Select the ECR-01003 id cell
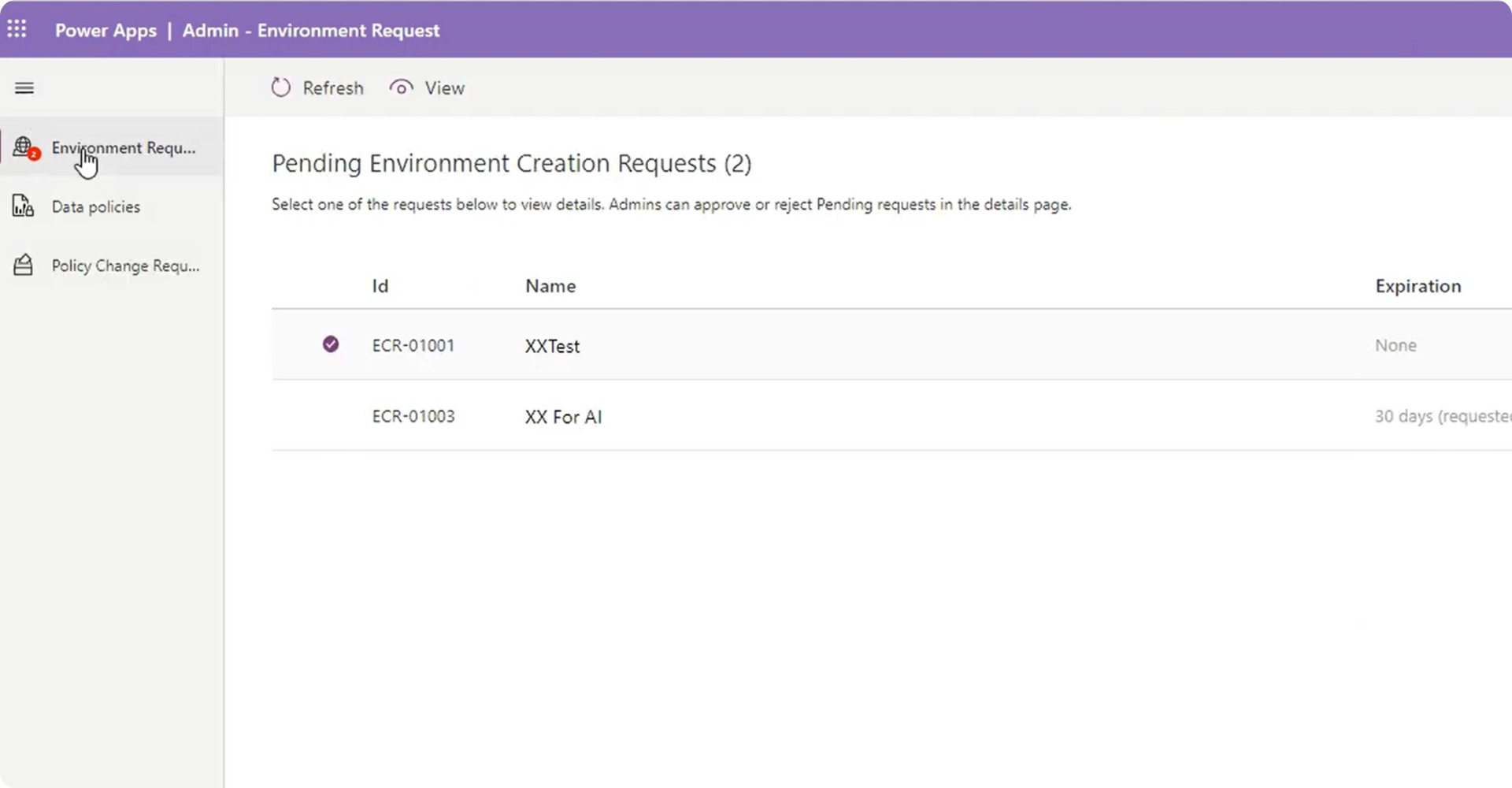Image resolution: width=1512 pixels, height=788 pixels. point(413,416)
